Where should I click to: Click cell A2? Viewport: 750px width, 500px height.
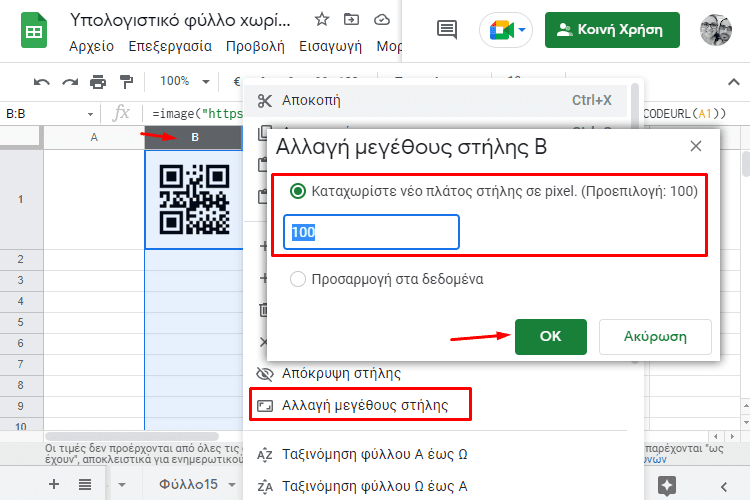(94, 260)
